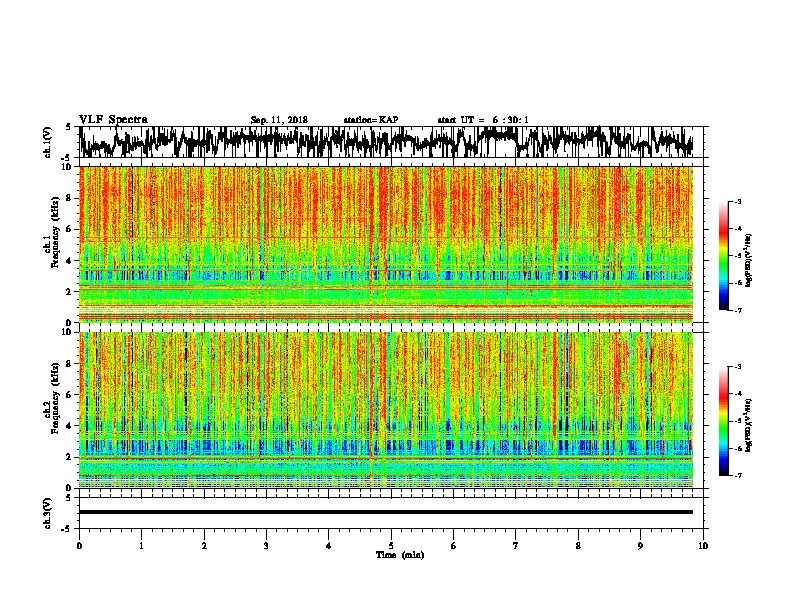Click the ch.1 color bar unit label log(PSD)
Image resolution: width=792 pixels, height=612 pixels.
click(748, 261)
